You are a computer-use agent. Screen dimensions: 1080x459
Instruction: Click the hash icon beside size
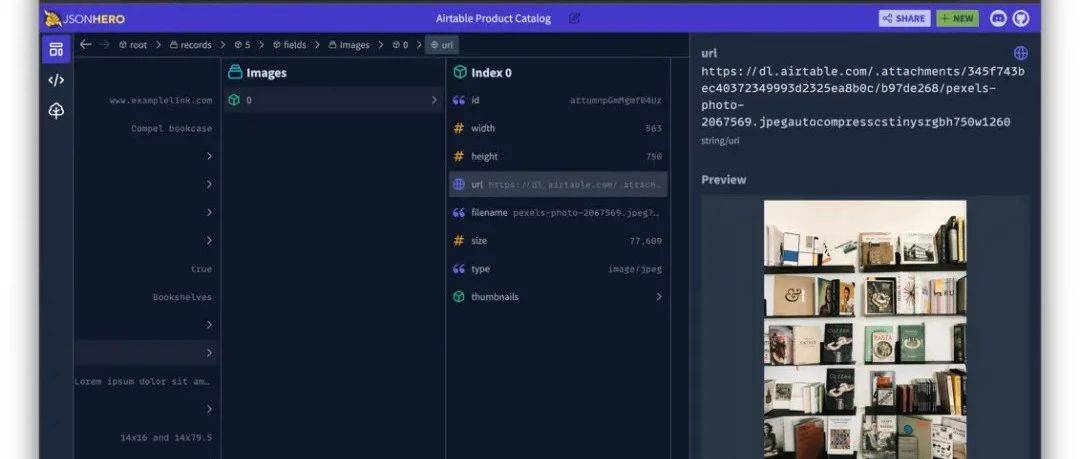tap(459, 241)
